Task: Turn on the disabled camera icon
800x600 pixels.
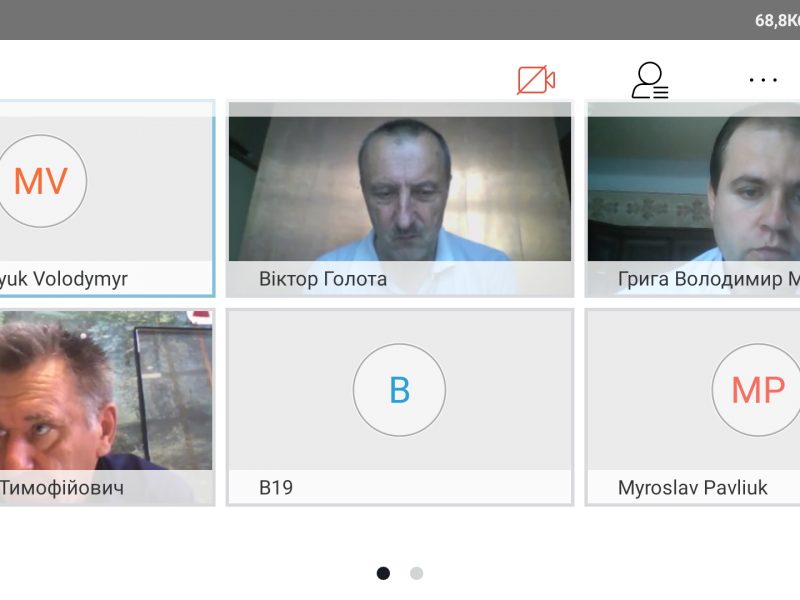Action: click(536, 80)
